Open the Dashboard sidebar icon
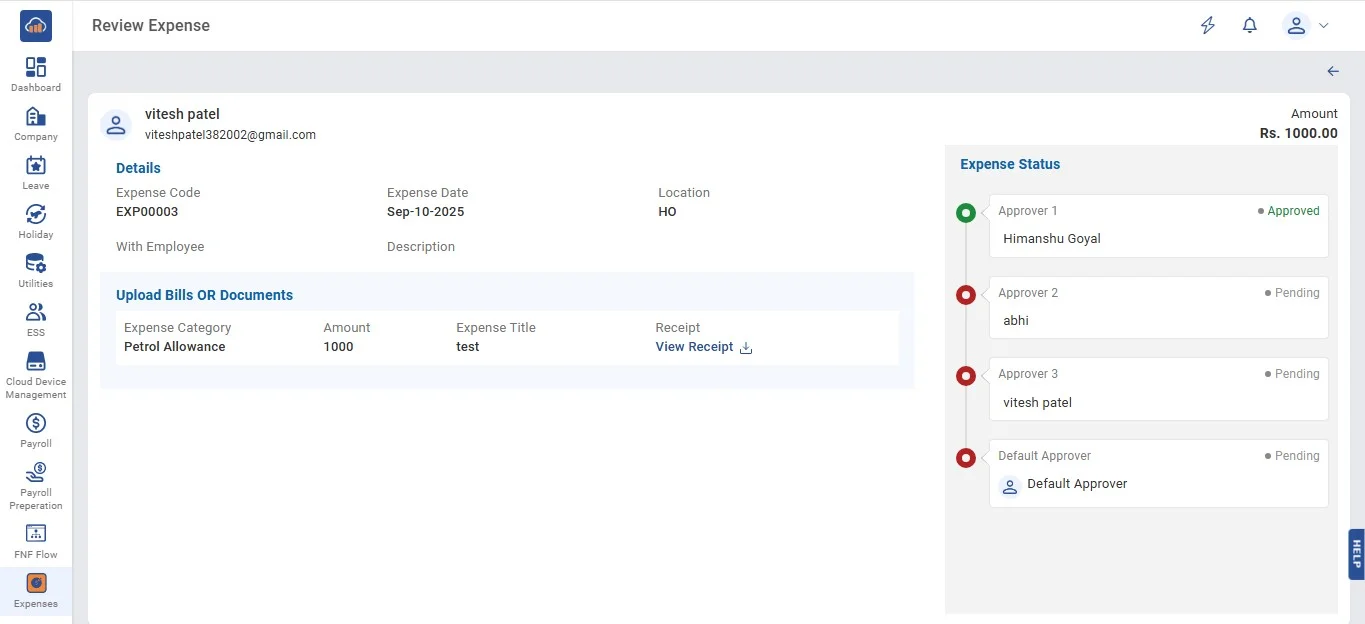This screenshot has height=624, width=1365. (x=36, y=68)
